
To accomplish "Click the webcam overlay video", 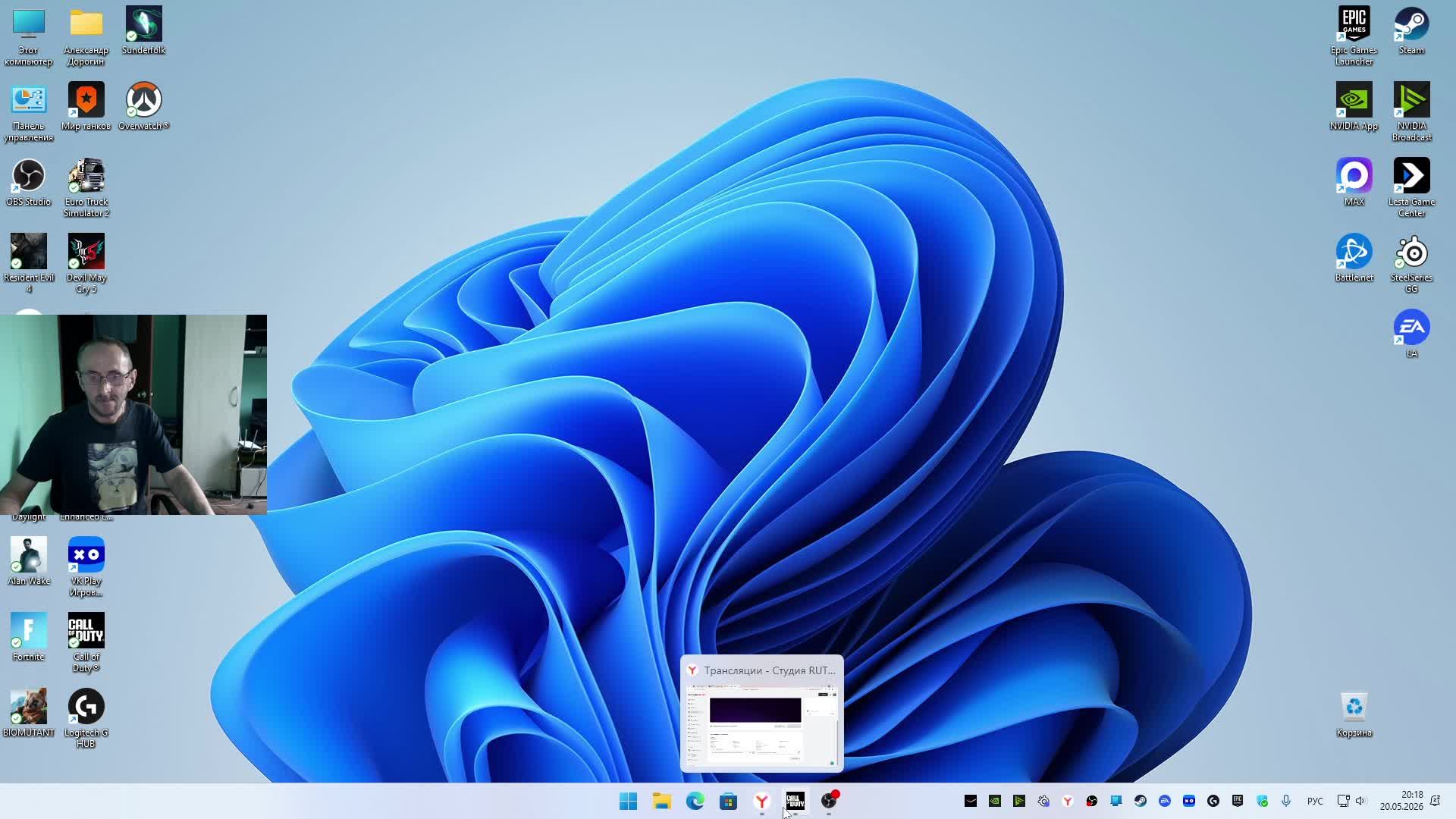I will (x=133, y=415).
